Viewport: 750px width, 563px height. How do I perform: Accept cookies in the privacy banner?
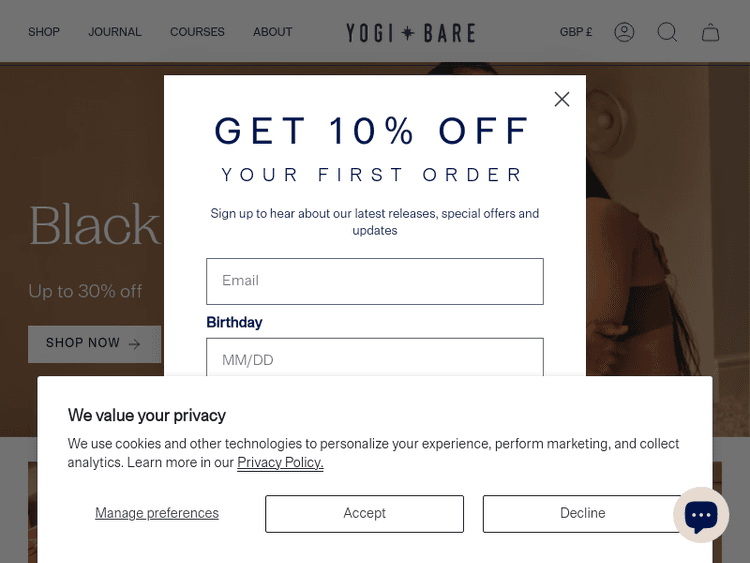click(x=364, y=513)
